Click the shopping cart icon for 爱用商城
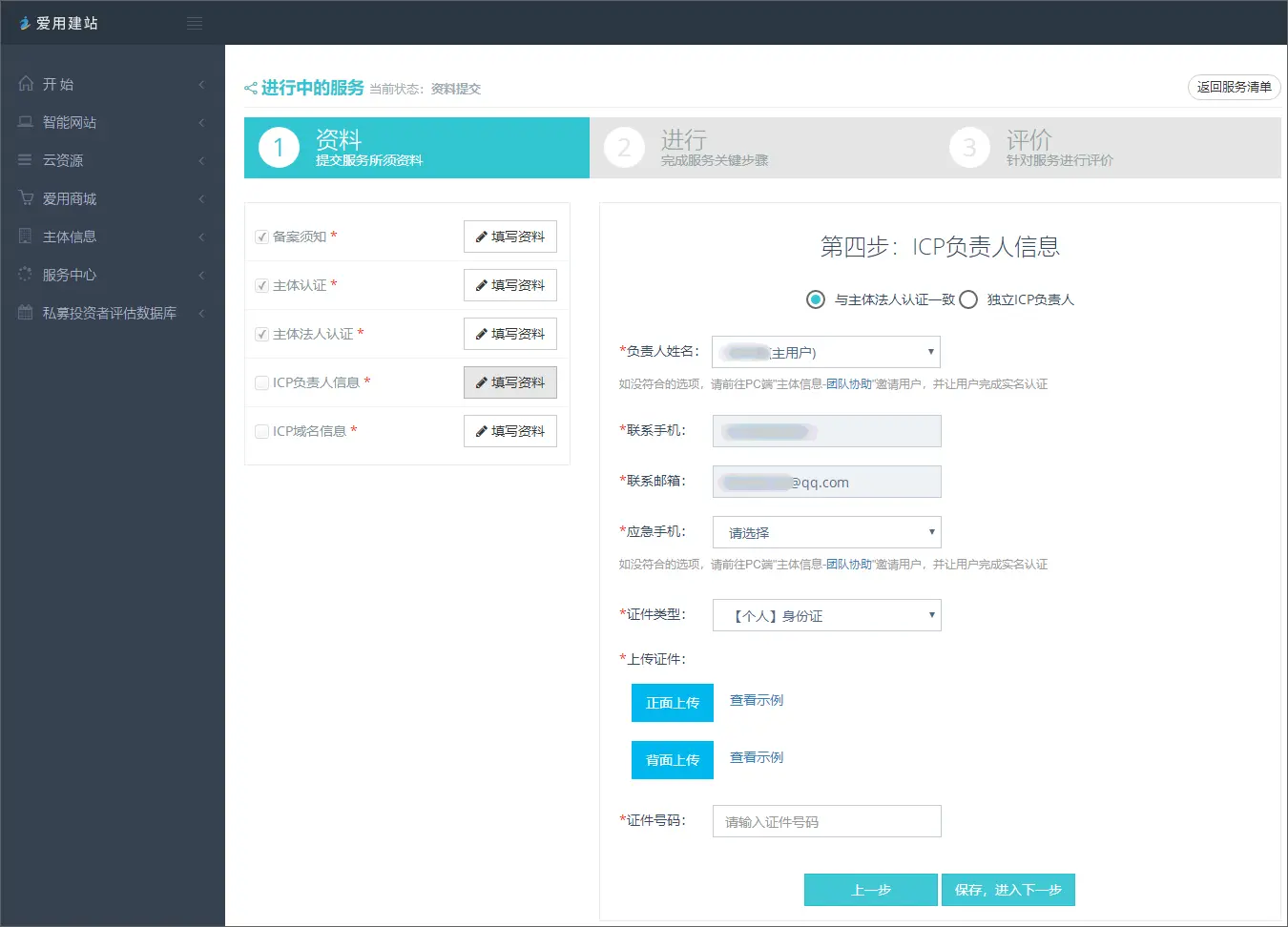1288x927 pixels. tap(26, 198)
